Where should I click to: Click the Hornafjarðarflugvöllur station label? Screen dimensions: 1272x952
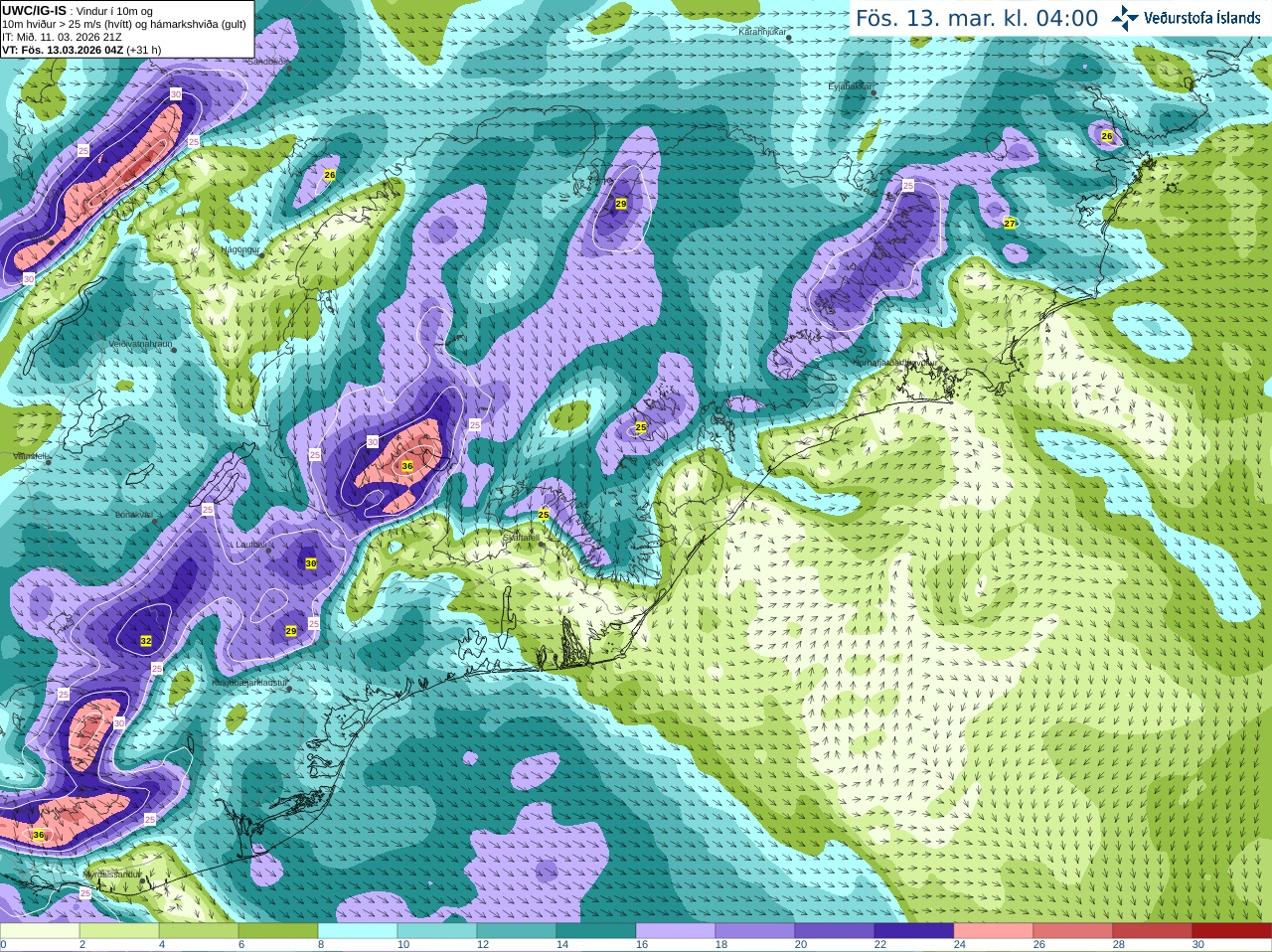(x=893, y=363)
